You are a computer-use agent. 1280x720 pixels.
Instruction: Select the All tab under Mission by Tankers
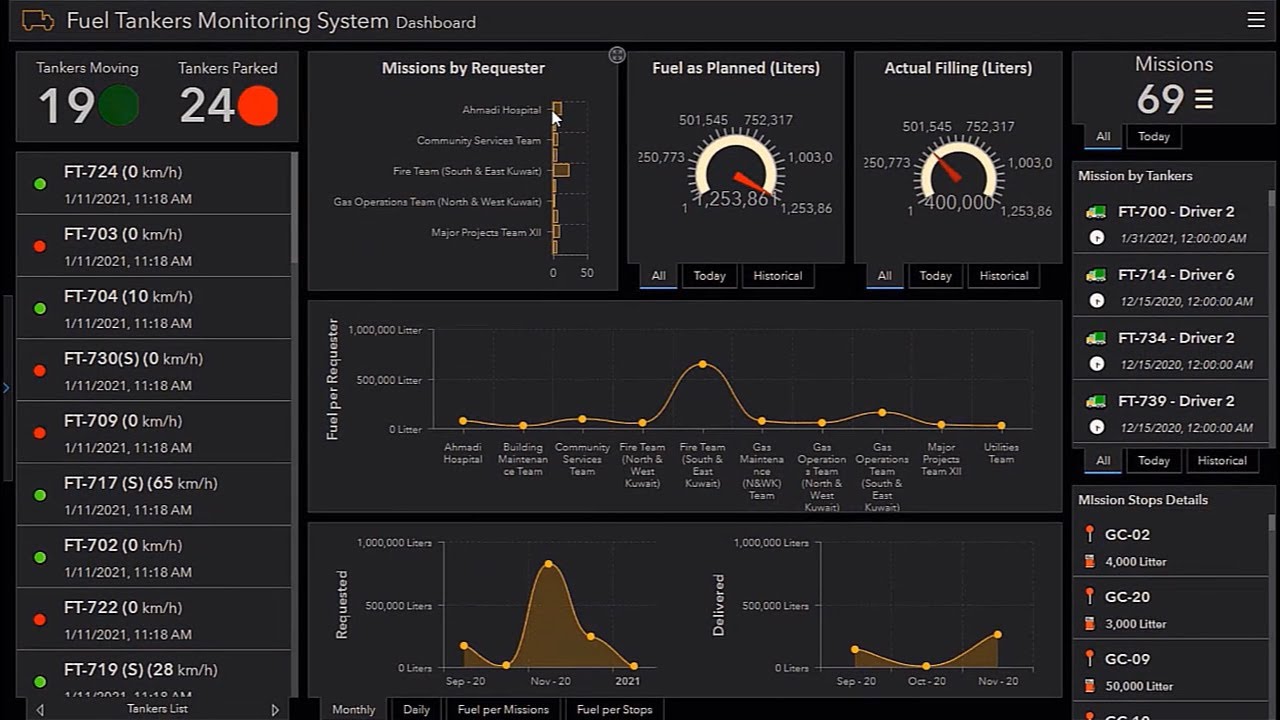pyautogui.click(x=1103, y=461)
